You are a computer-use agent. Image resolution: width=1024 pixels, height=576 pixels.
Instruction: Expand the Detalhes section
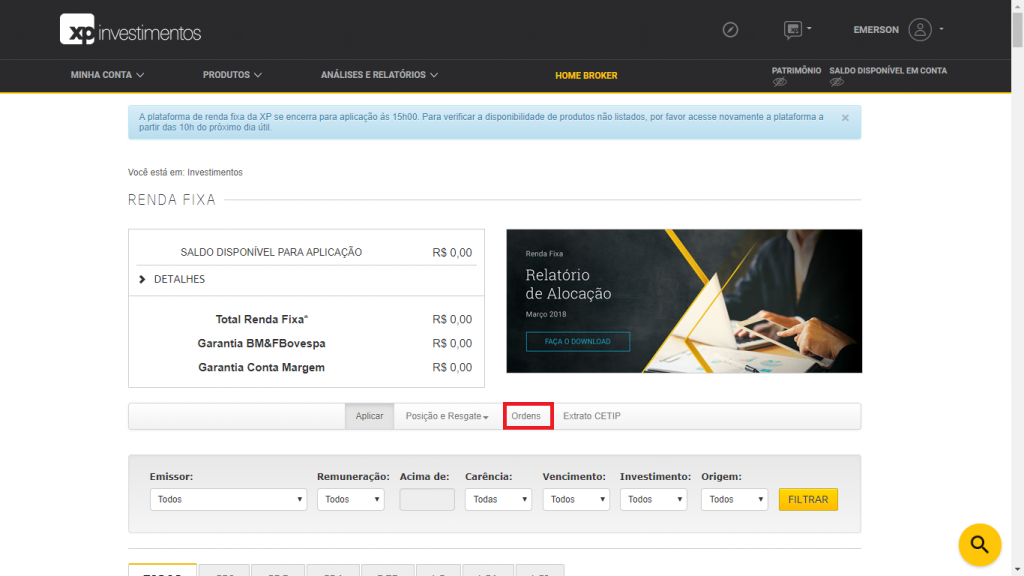coord(172,279)
